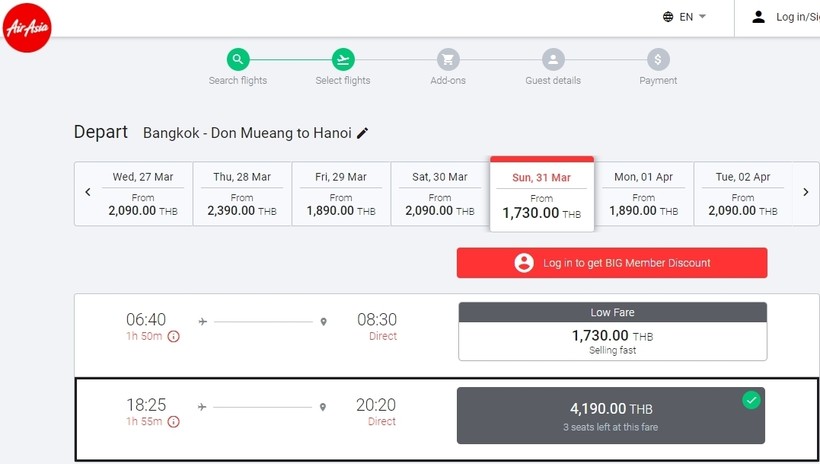Viewport: 820px width, 464px height.
Task: Open the EN language dropdown
Action: click(685, 17)
